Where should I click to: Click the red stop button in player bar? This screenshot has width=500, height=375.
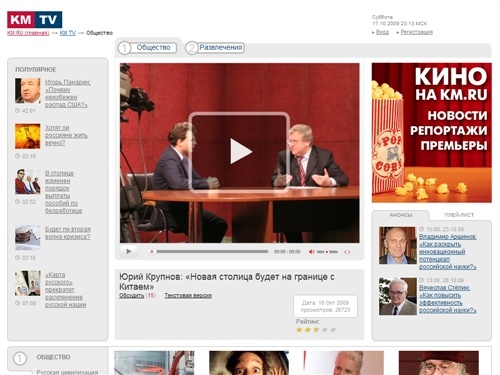[x=152, y=252]
